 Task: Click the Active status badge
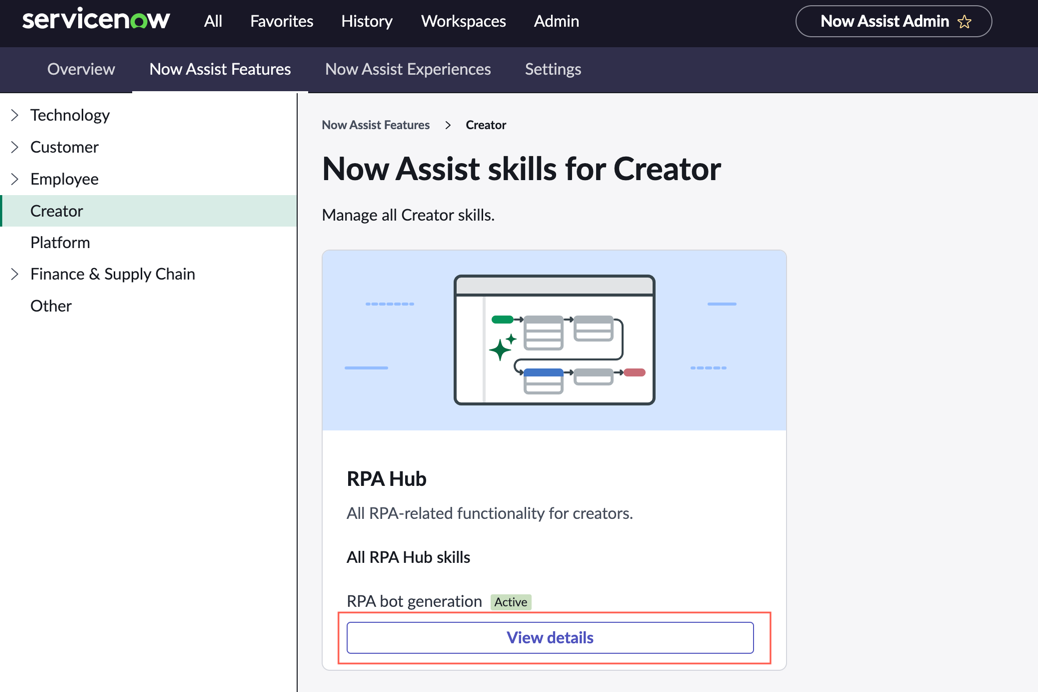pos(511,602)
